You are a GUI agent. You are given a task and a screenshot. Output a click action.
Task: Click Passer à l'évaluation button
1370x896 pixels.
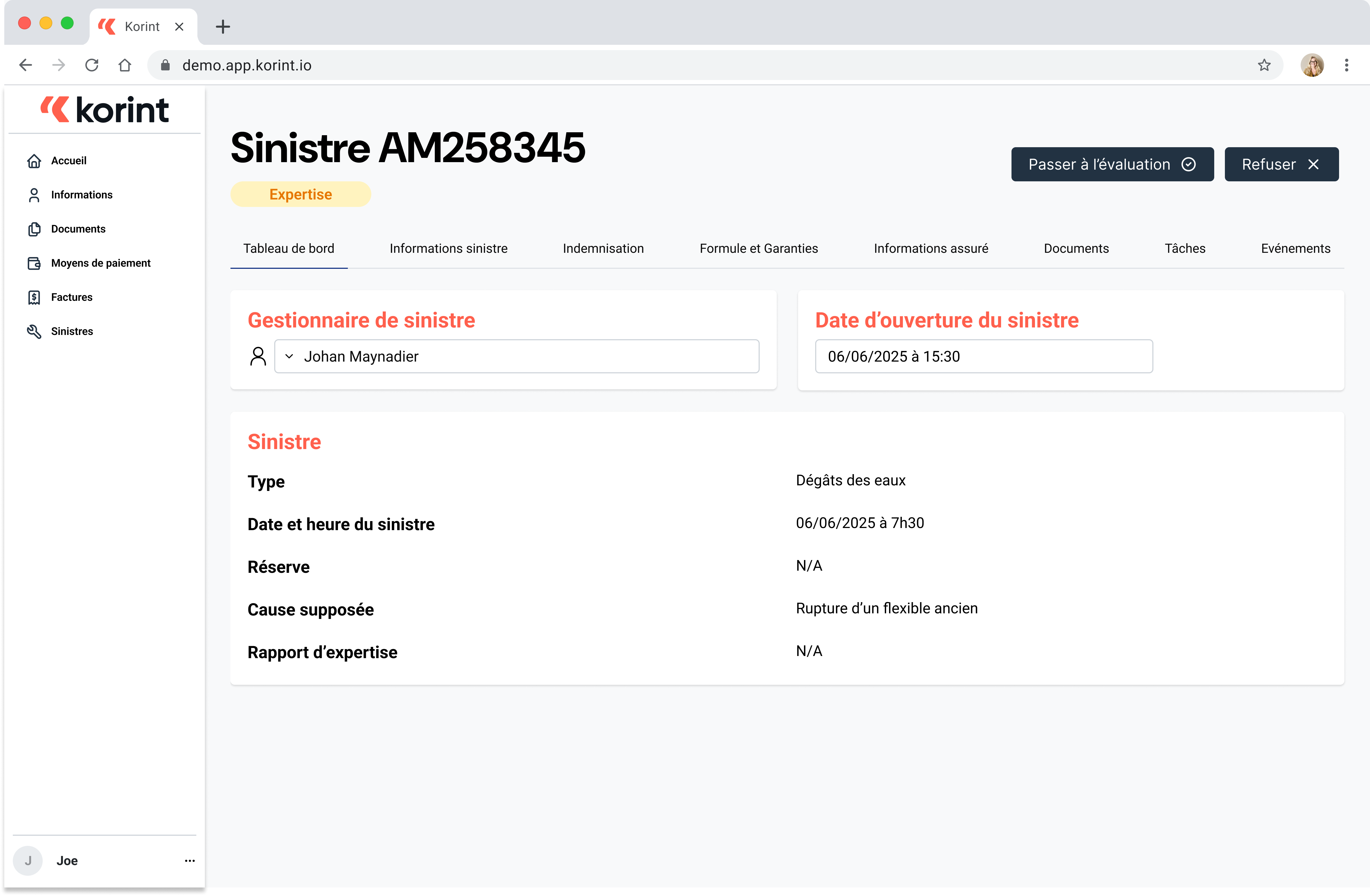pos(1112,165)
